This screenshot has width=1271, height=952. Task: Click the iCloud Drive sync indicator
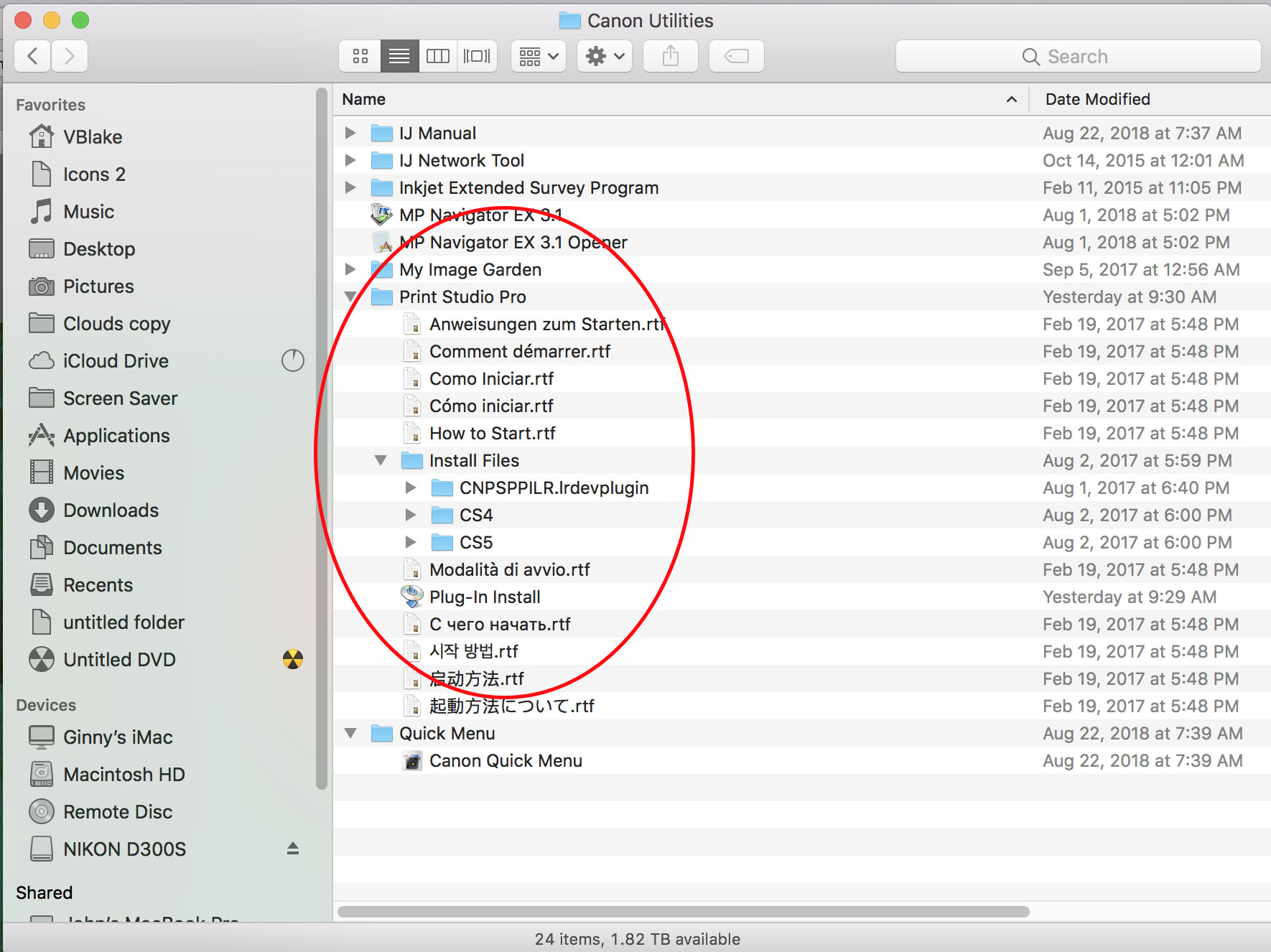click(293, 361)
